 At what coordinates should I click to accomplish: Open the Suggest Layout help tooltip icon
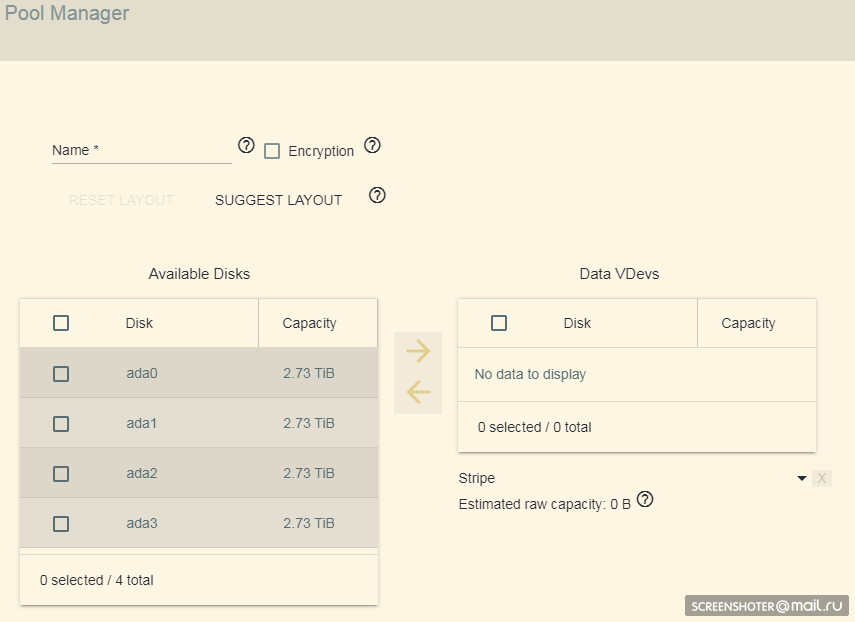377,195
